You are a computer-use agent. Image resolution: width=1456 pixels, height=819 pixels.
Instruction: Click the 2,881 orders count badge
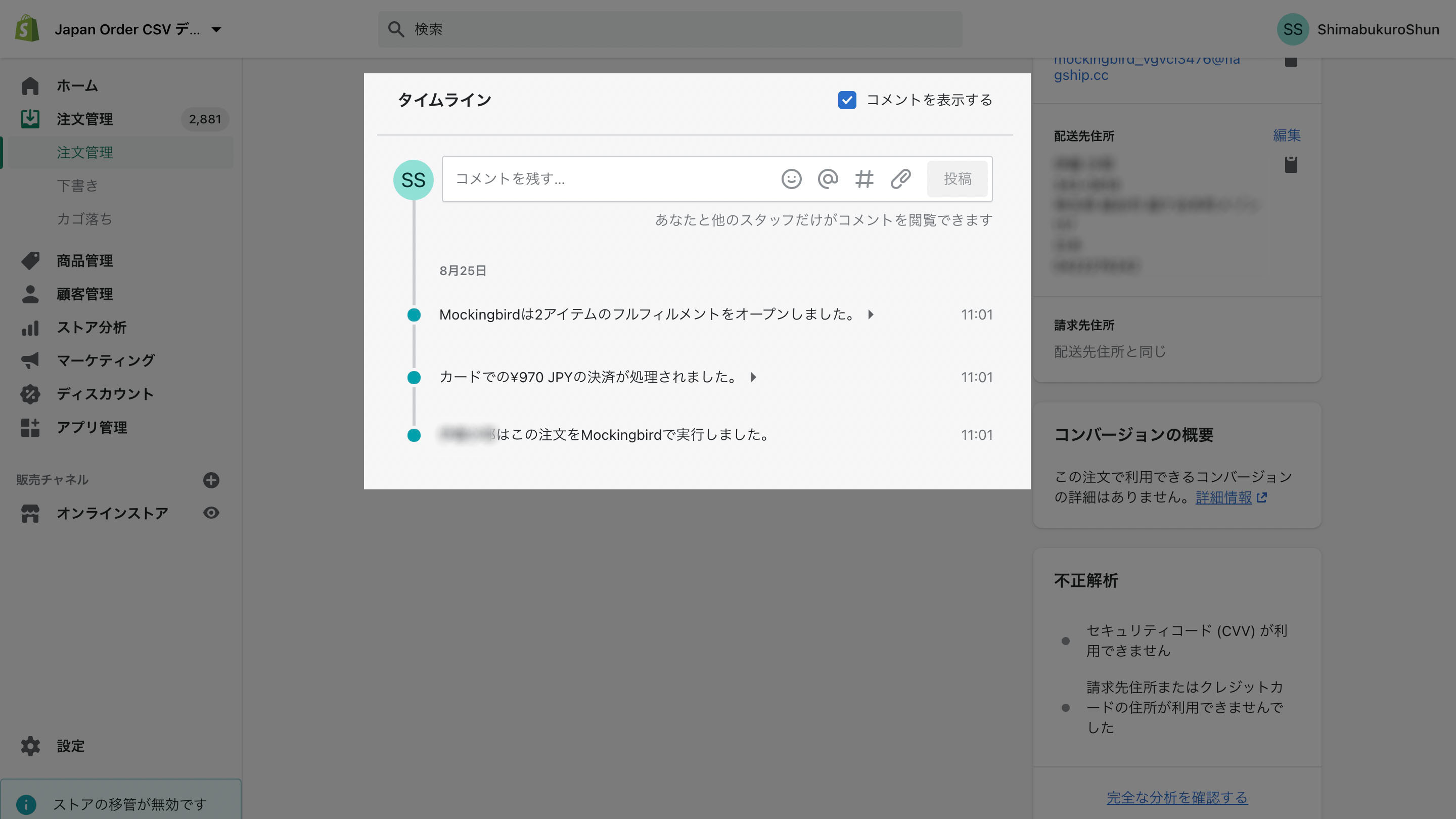point(205,119)
